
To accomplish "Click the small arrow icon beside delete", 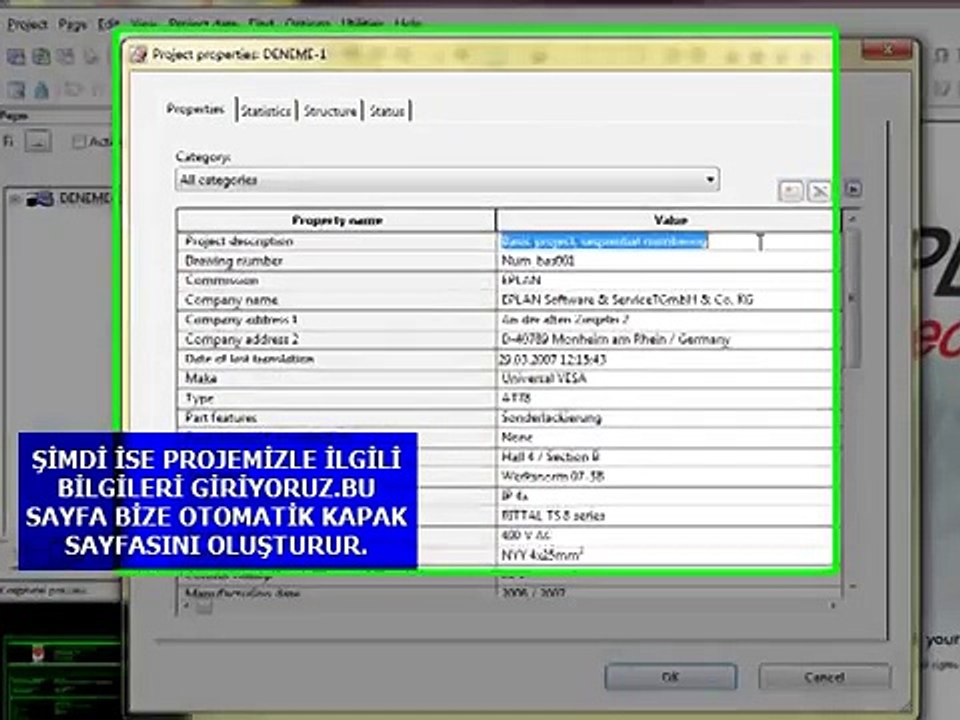I will point(853,189).
